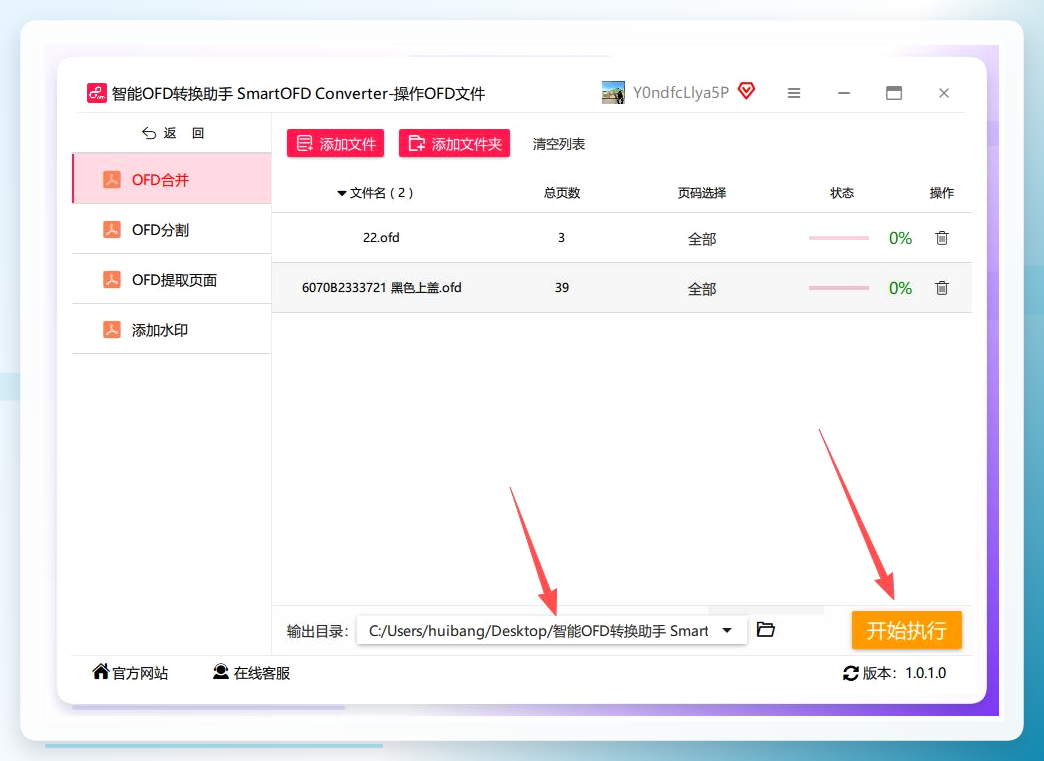This screenshot has width=1044, height=761.
Task: Open the hamburger menu icon
Action: click(794, 93)
